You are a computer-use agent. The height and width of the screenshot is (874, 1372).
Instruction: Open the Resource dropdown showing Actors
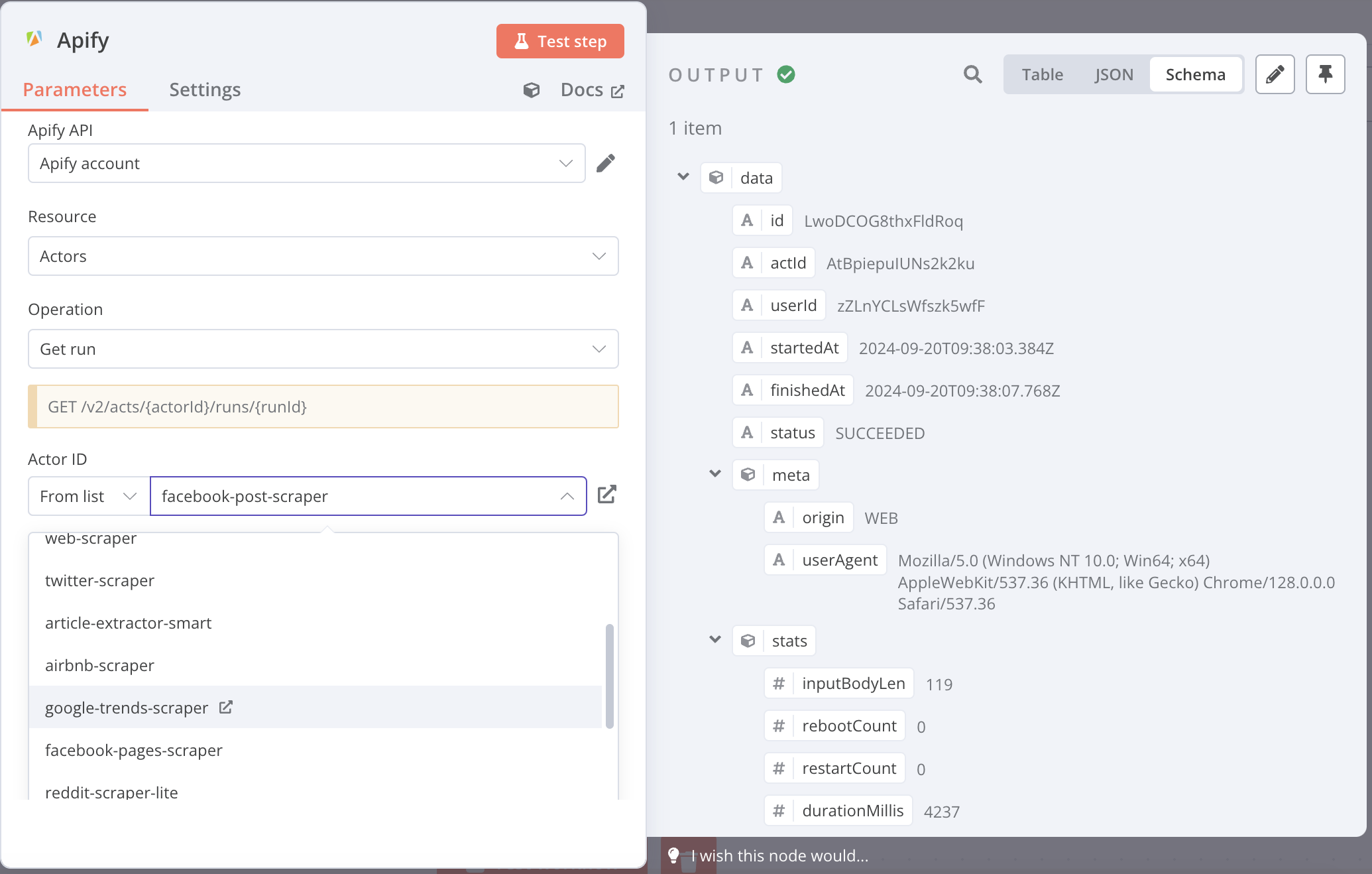[323, 256]
